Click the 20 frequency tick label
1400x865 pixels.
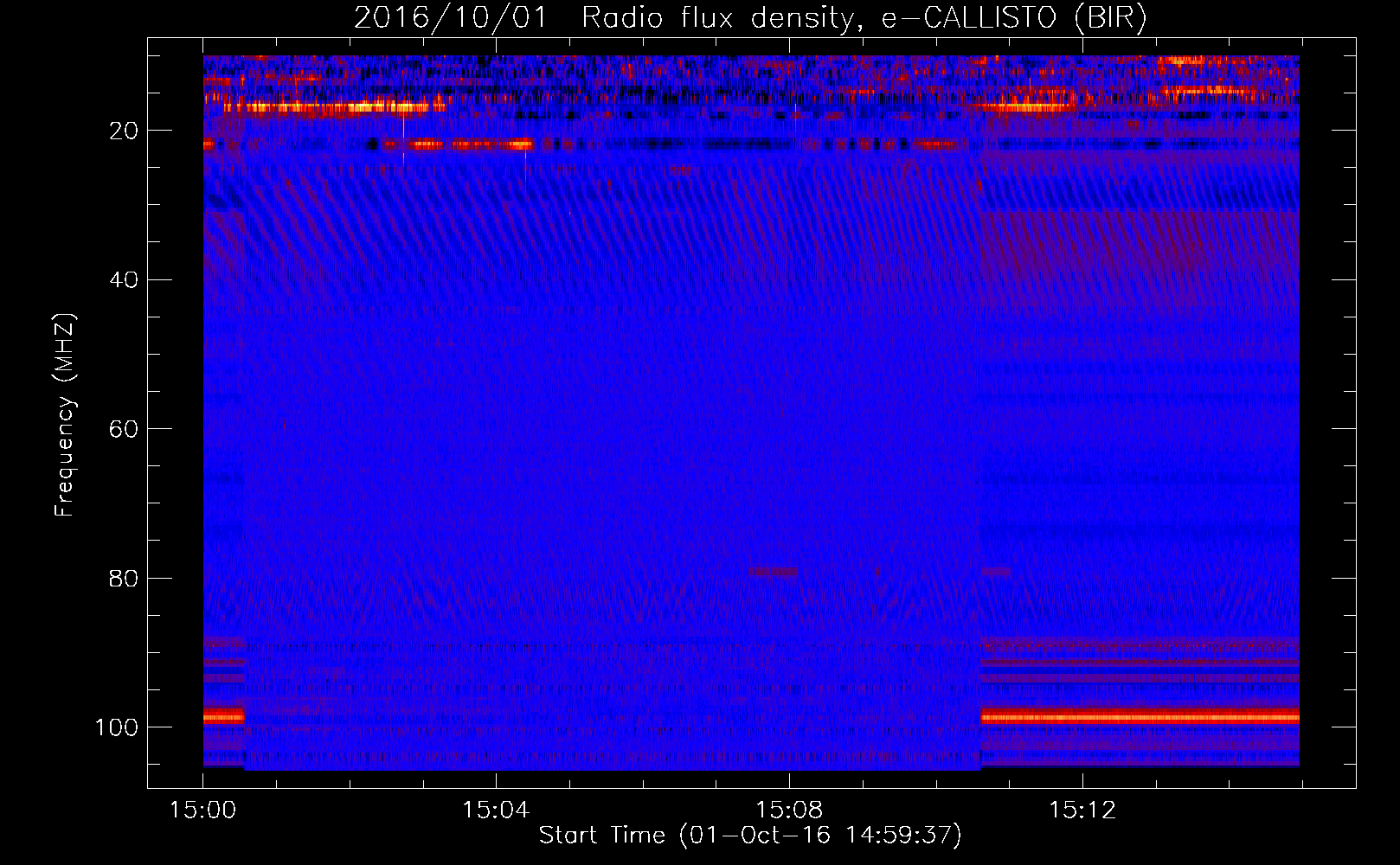click(x=124, y=131)
